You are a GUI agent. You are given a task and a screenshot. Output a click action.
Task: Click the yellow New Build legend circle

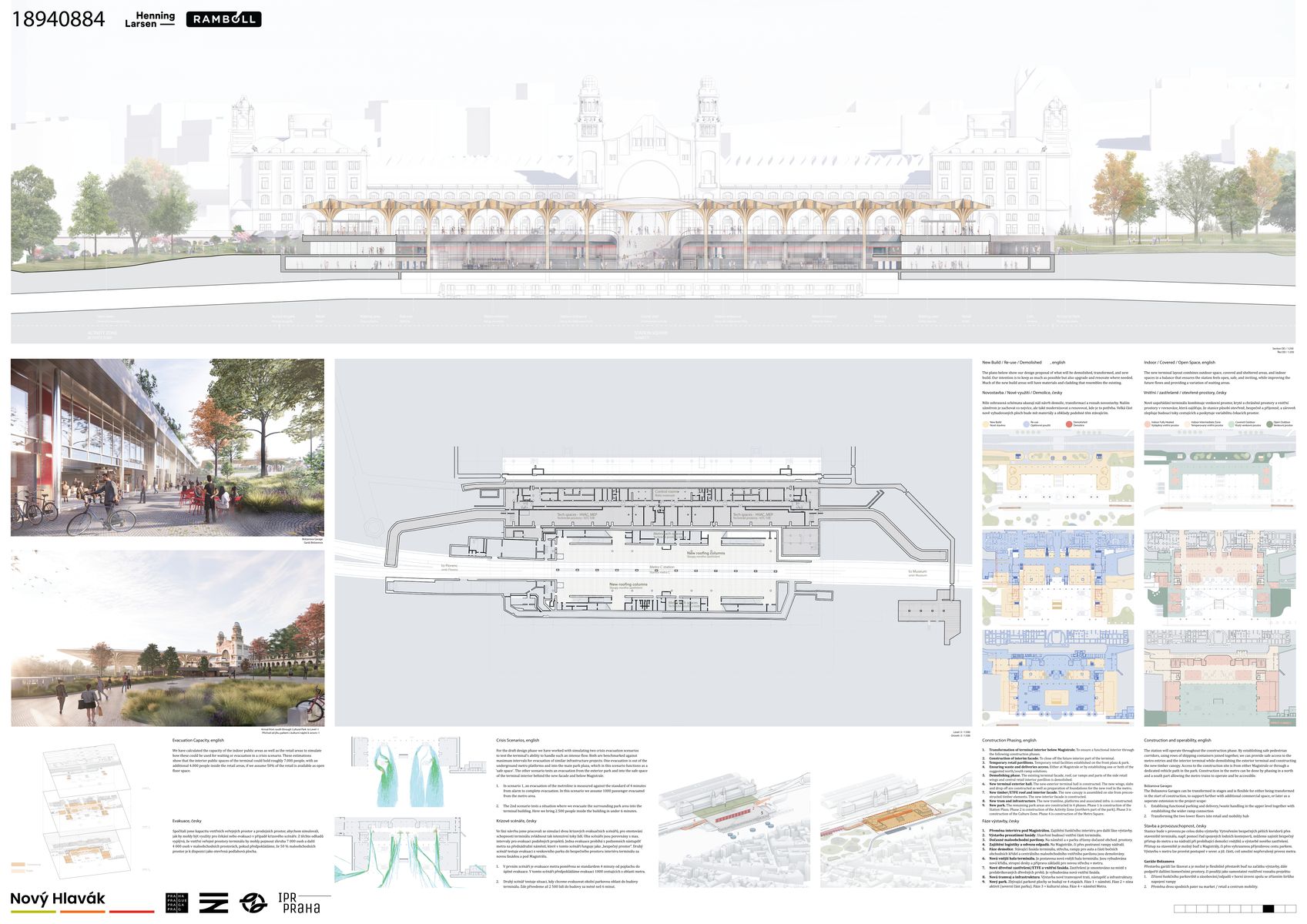tap(986, 423)
